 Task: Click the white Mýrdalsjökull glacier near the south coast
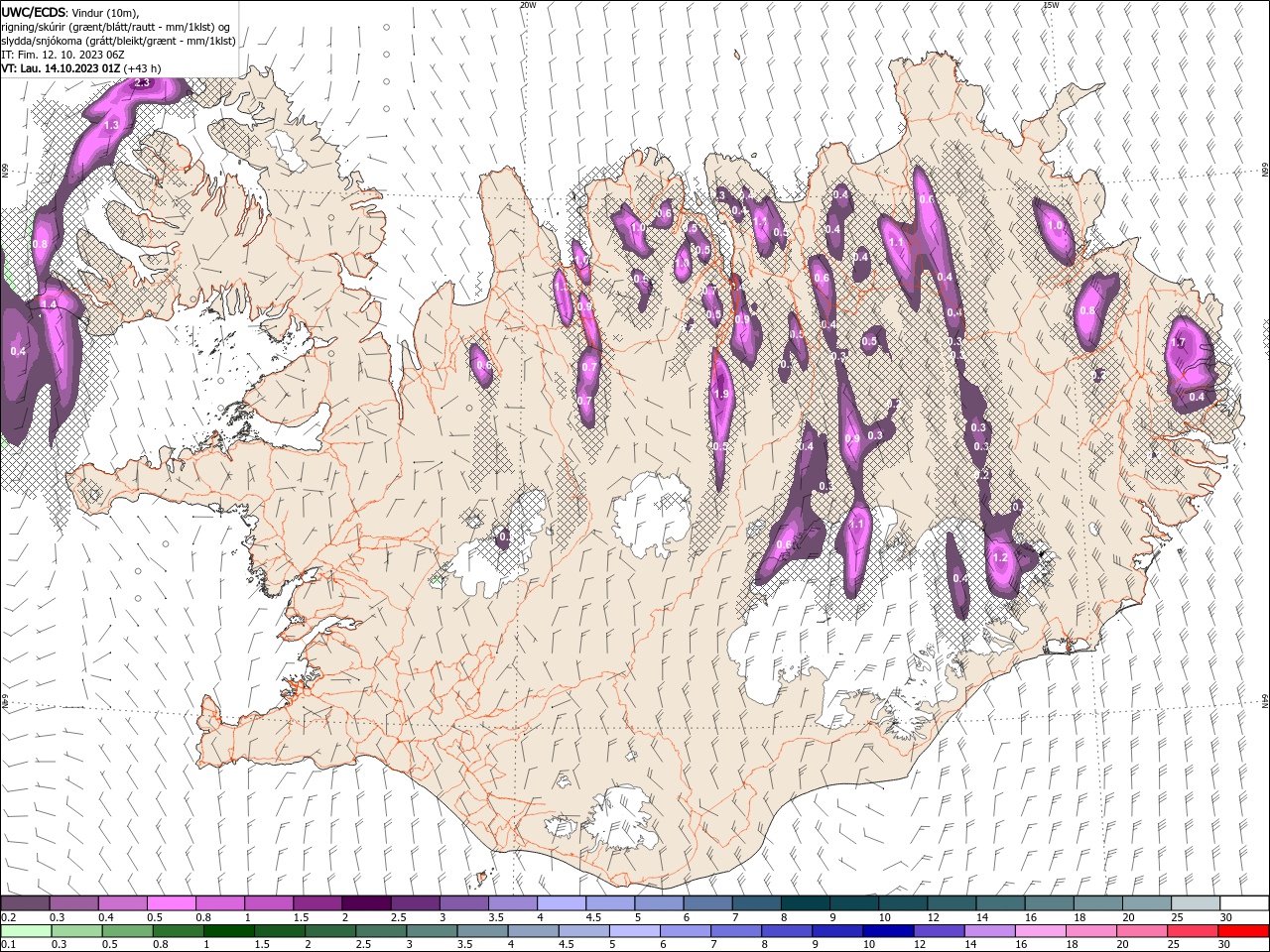[x=620, y=818]
